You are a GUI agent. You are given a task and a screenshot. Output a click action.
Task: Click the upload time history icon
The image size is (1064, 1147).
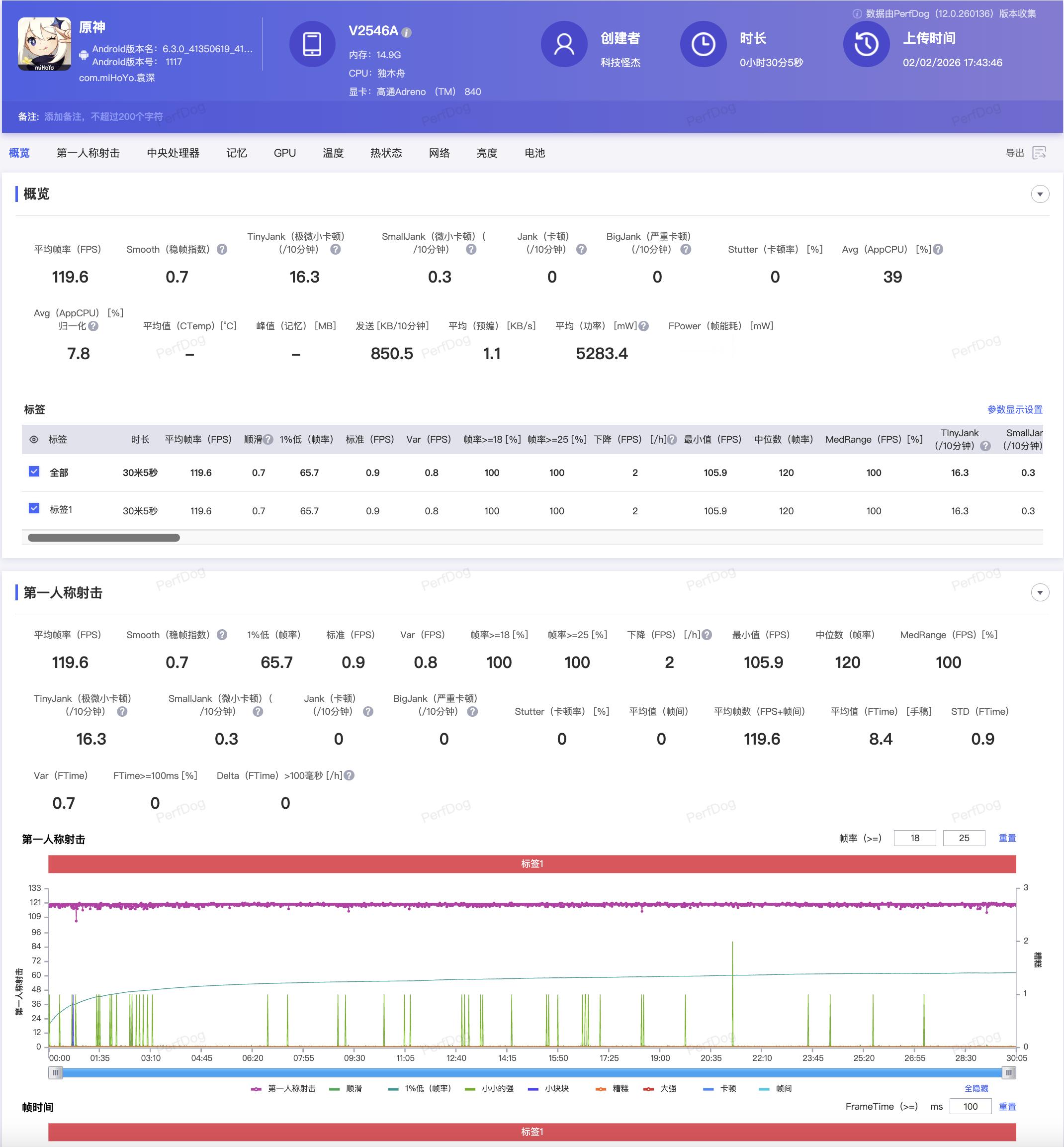coord(866,44)
